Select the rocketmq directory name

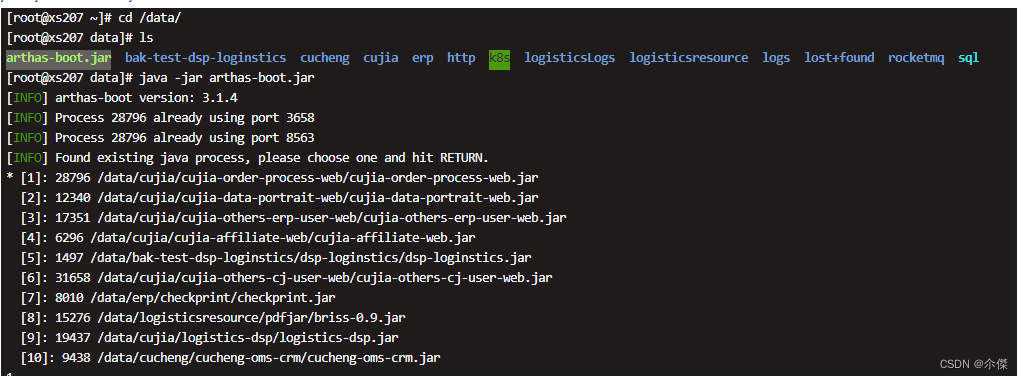[916, 58]
